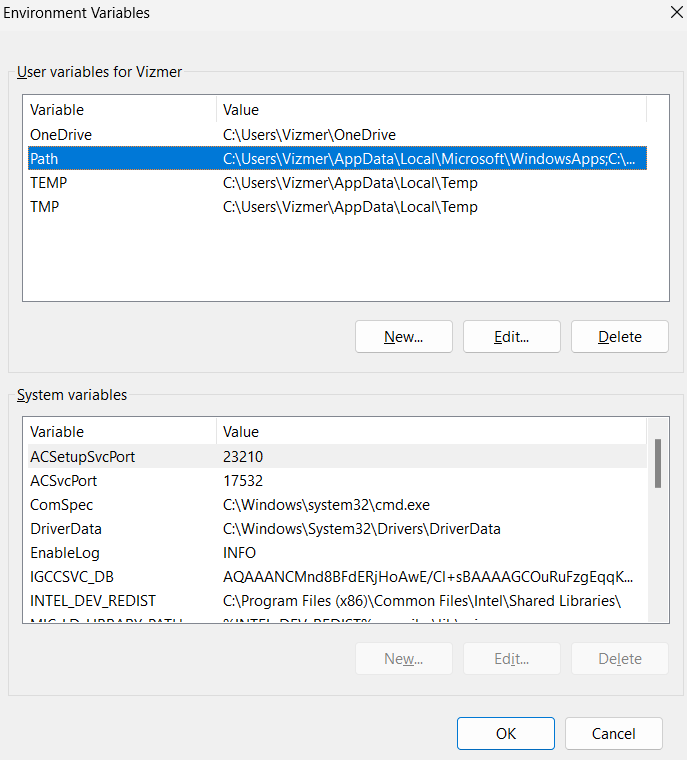Sort user variables by Variable column header
This screenshot has width=687, height=760.
pos(118,110)
